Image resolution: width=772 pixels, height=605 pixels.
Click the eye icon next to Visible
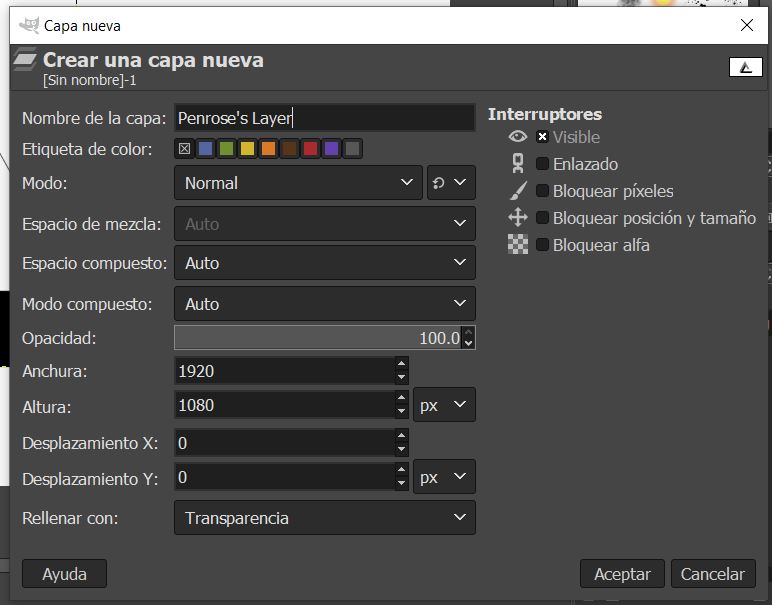pyautogui.click(x=517, y=136)
